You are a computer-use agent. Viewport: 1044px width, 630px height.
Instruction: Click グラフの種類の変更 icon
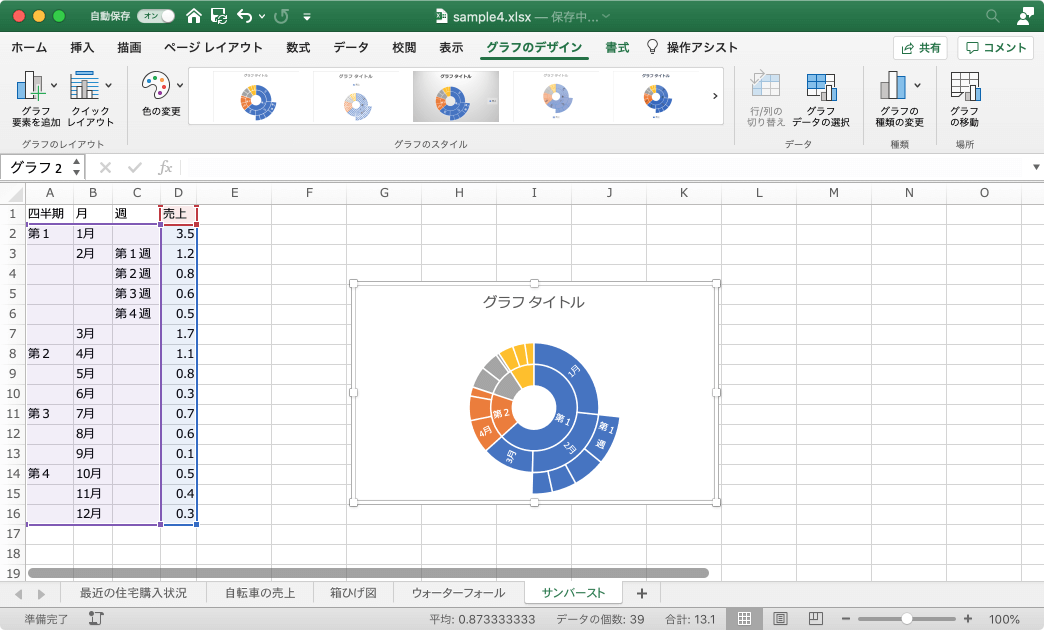893,85
